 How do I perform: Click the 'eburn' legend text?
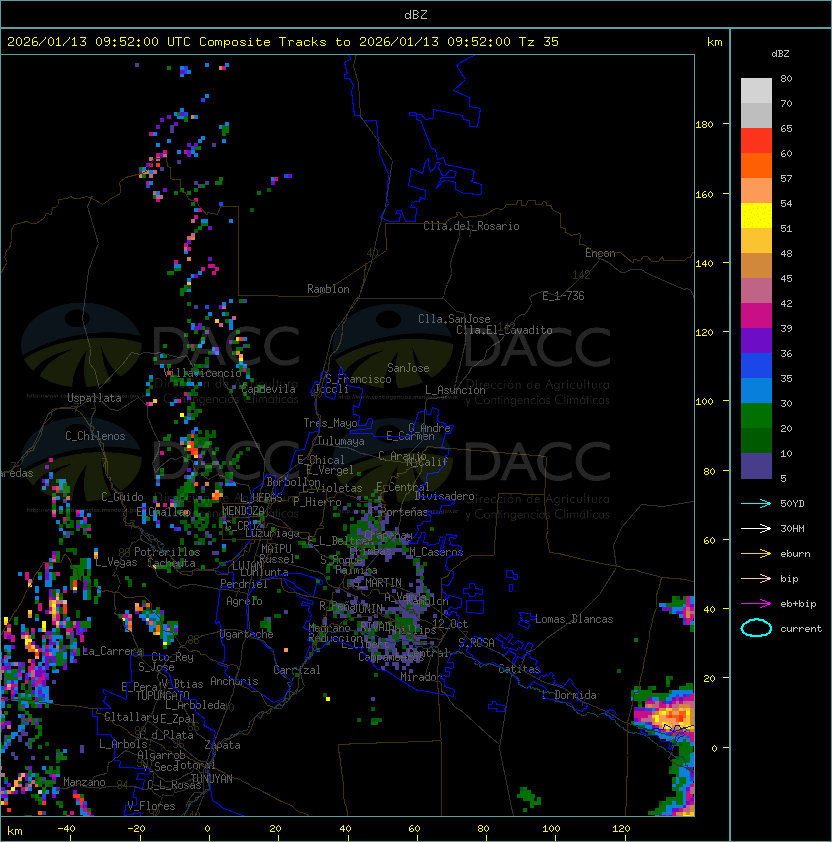click(795, 554)
